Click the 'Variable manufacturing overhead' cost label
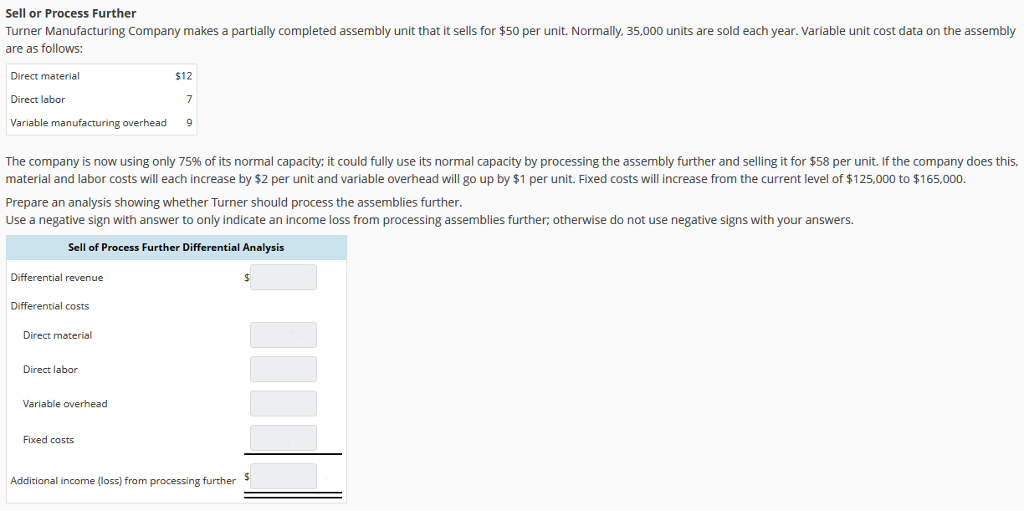 pos(88,123)
